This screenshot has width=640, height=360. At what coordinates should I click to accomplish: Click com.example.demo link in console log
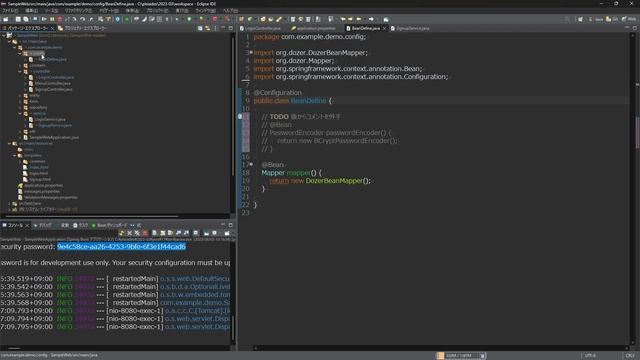[195, 302]
